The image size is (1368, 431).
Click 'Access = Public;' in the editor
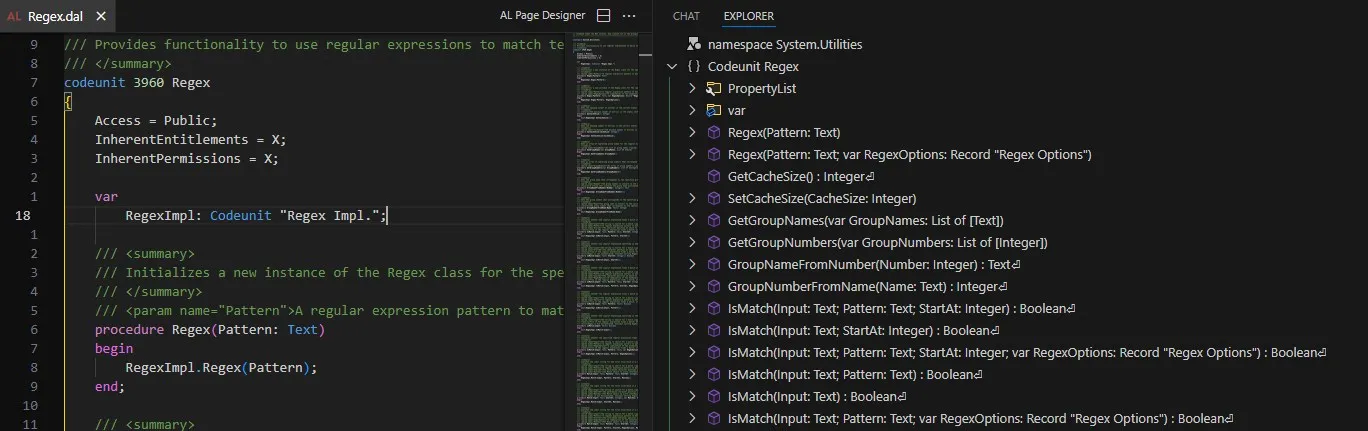(x=156, y=120)
